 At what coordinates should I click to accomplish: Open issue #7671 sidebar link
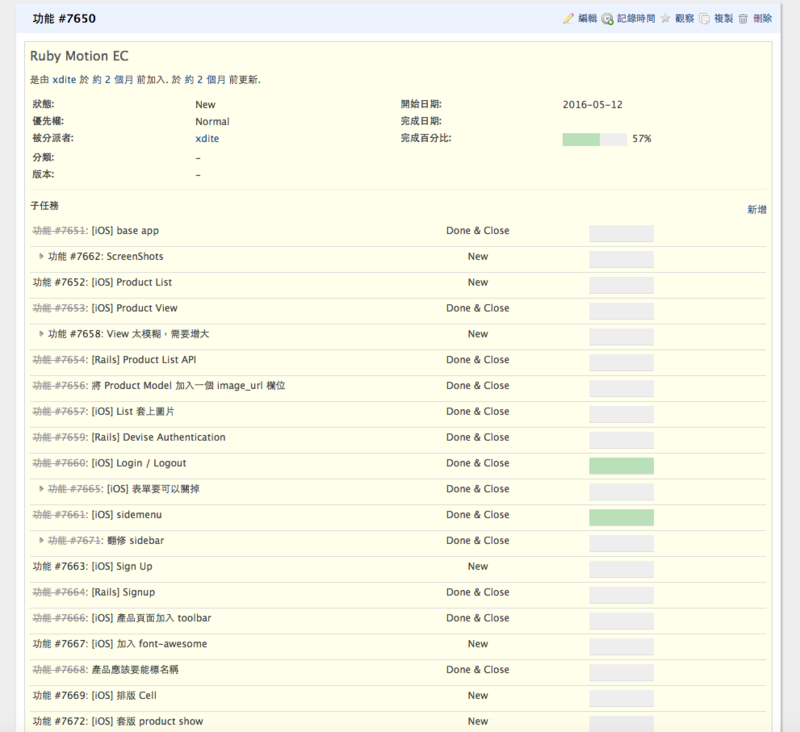point(76,541)
